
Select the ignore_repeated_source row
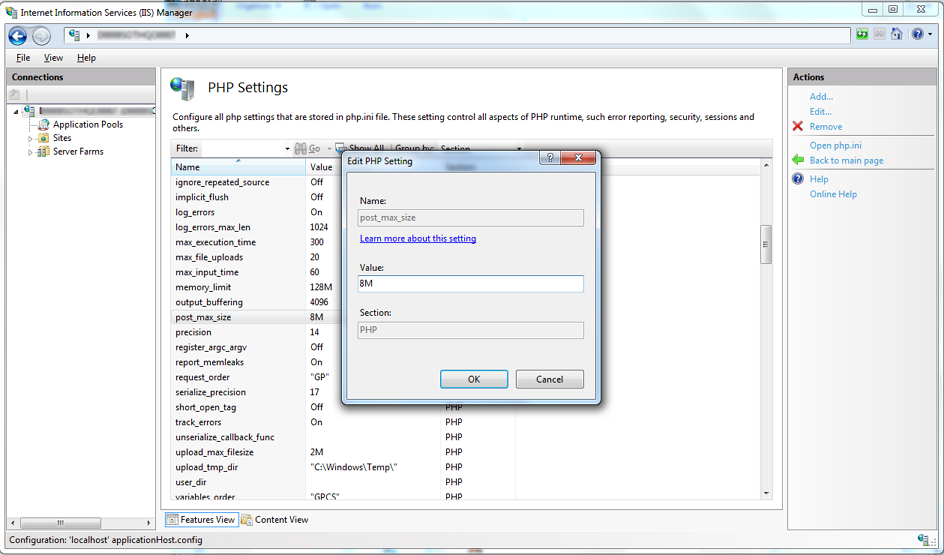(x=257, y=182)
